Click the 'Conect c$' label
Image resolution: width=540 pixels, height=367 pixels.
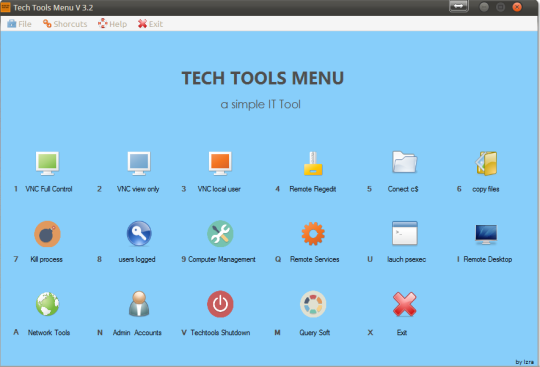click(x=403, y=189)
